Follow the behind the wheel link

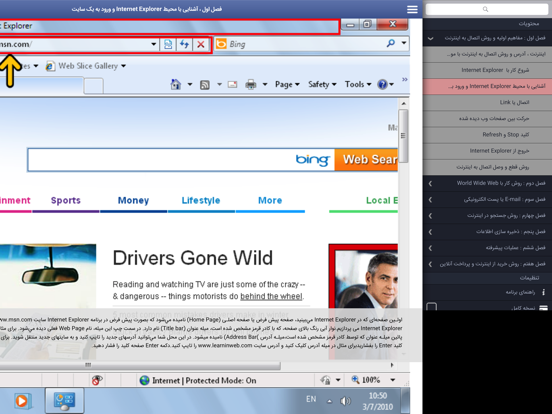pyautogui.click(x=271, y=296)
